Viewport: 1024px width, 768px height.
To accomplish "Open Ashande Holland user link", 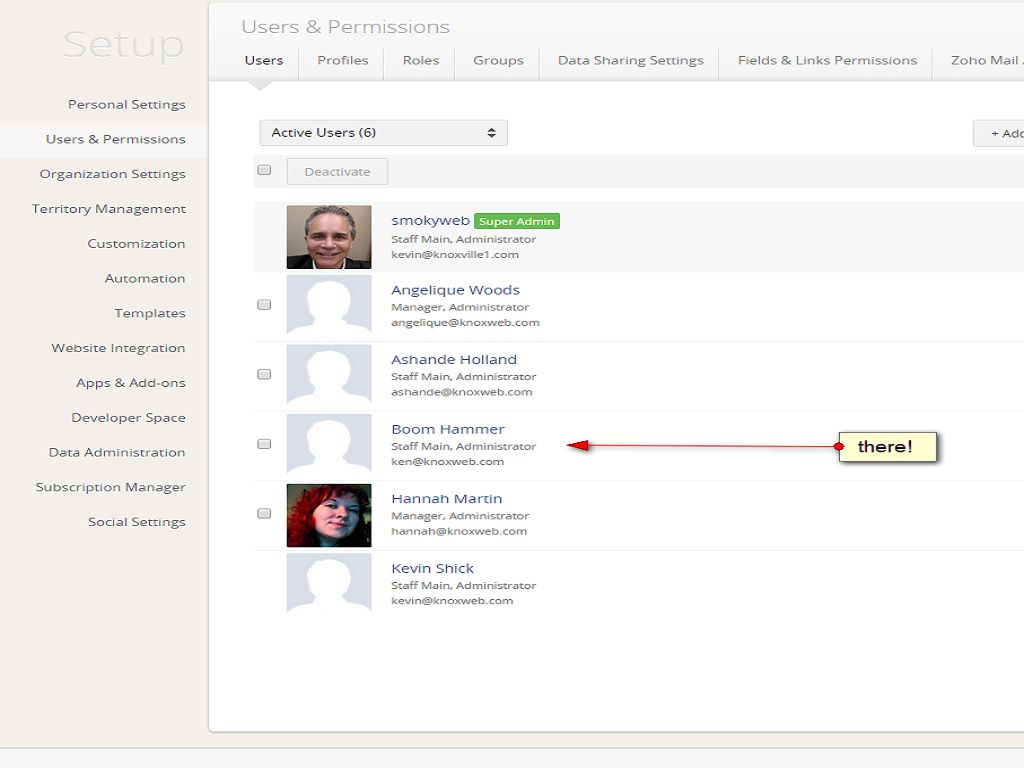I will pos(454,360).
